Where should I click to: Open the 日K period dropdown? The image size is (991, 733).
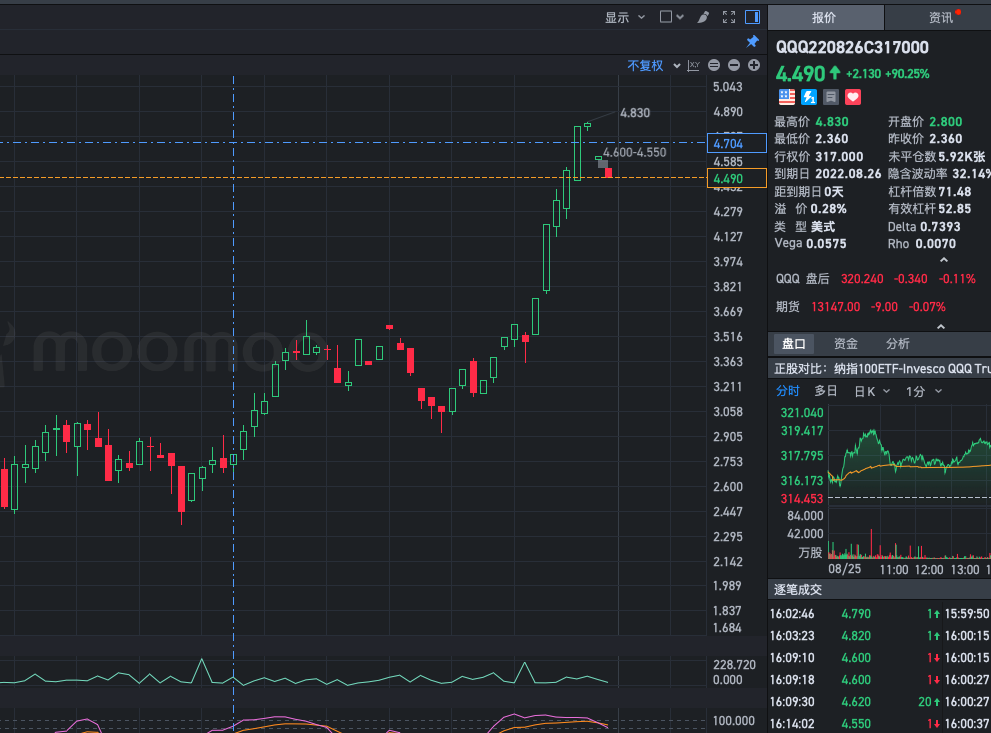pyautogui.click(x=872, y=392)
